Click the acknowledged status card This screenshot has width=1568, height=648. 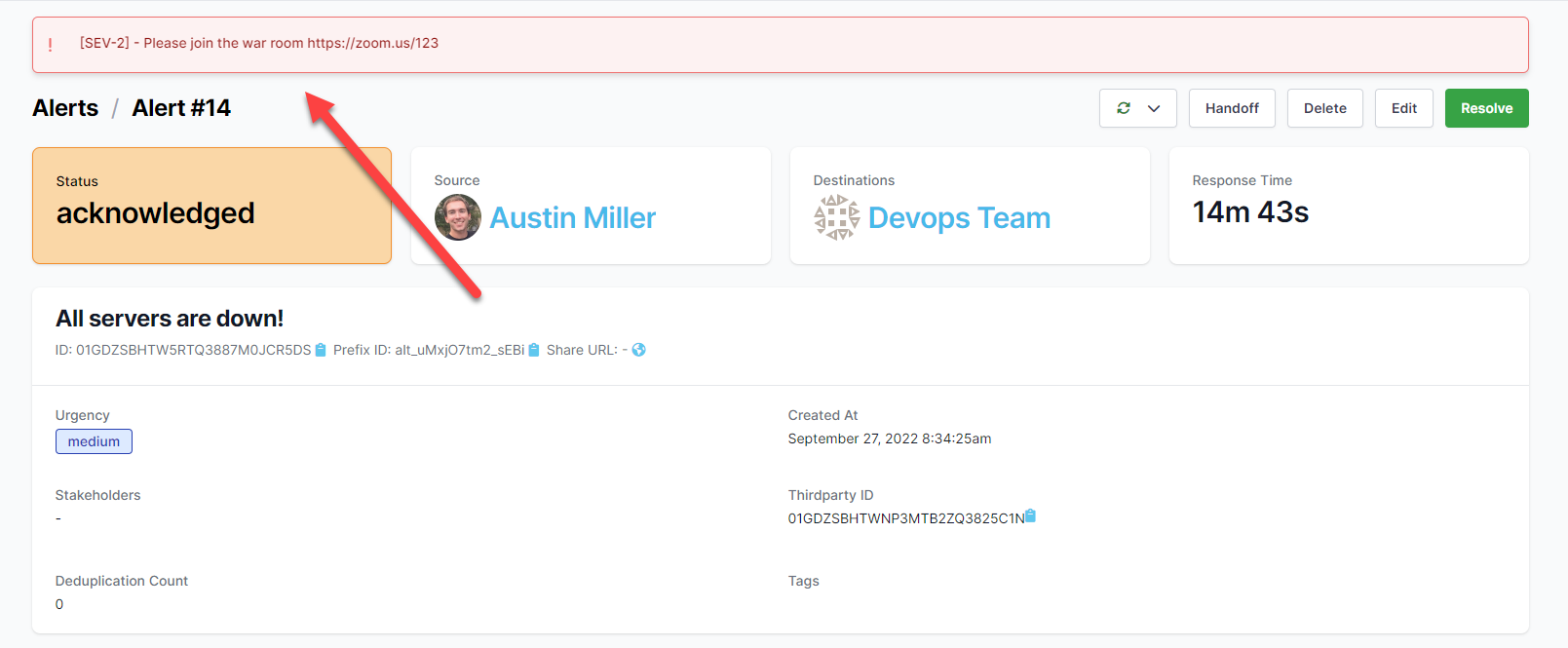(x=211, y=206)
